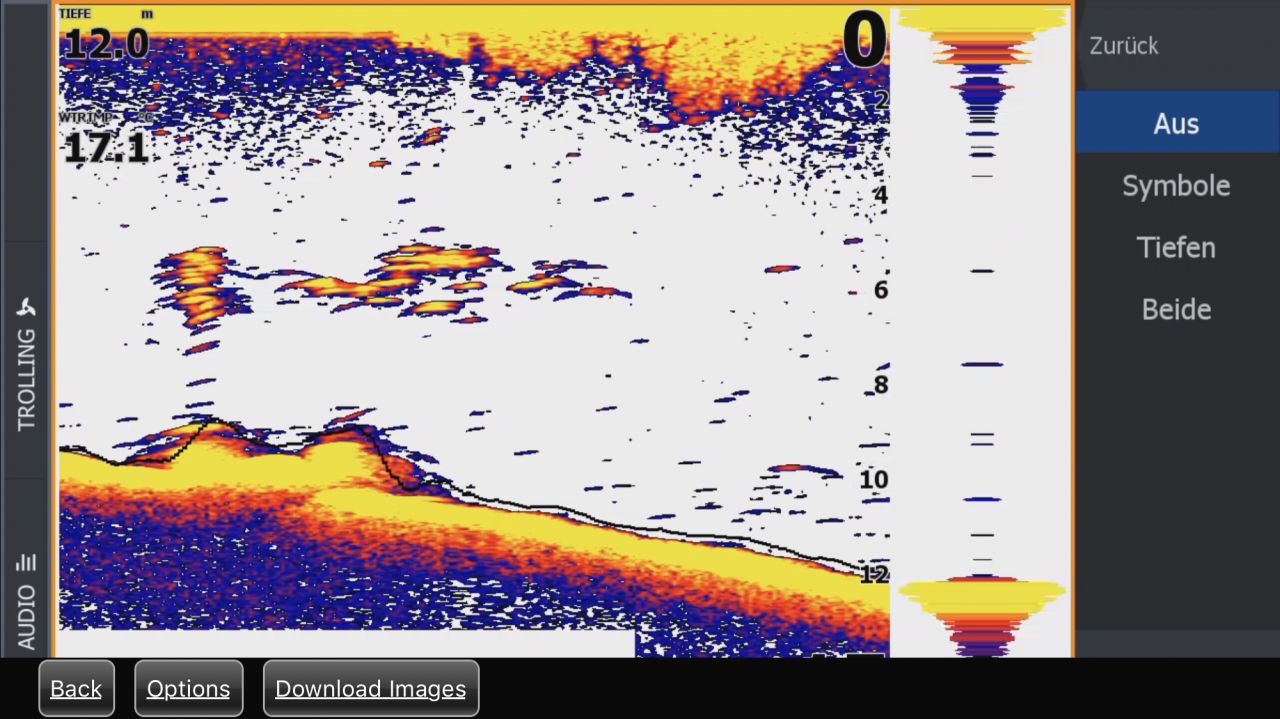Image resolution: width=1280 pixels, height=719 pixels.
Task: Go back with the "Zurück" menu item
Action: [1124, 46]
